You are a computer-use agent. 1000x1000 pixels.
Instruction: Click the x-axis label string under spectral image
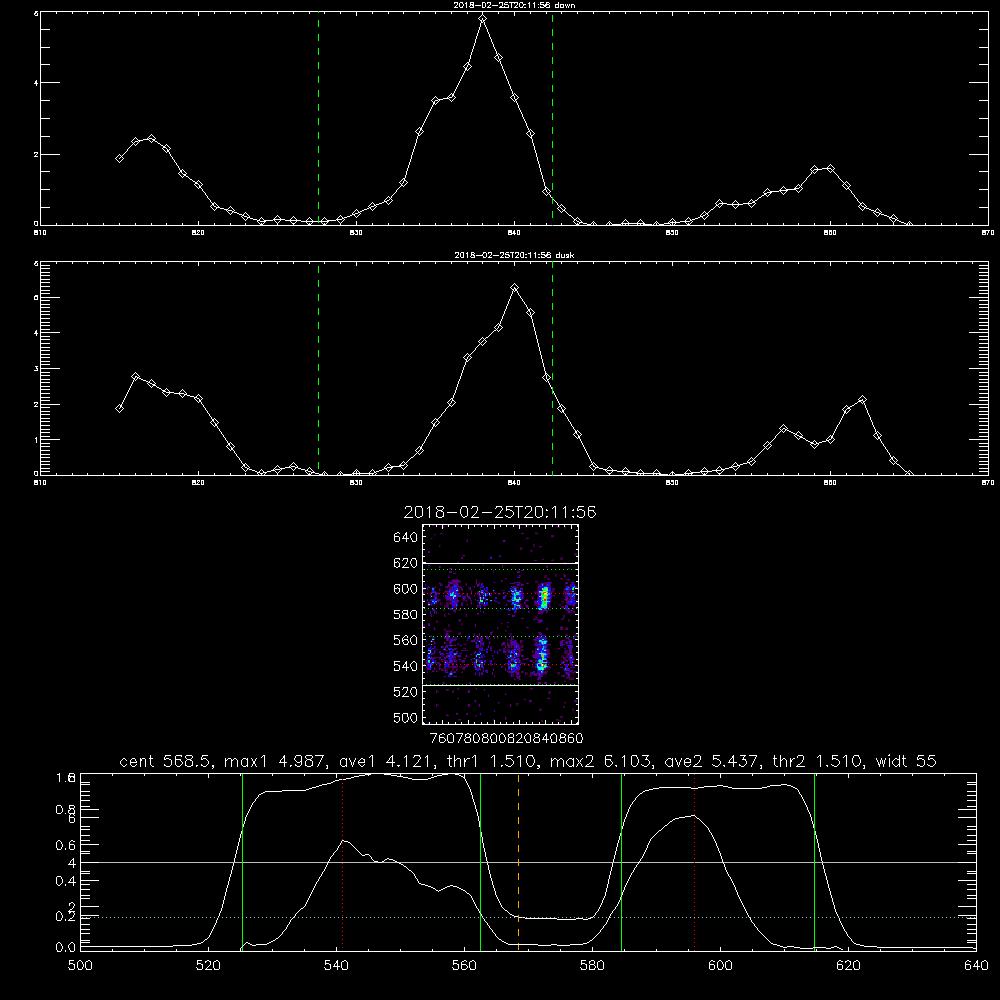click(506, 738)
